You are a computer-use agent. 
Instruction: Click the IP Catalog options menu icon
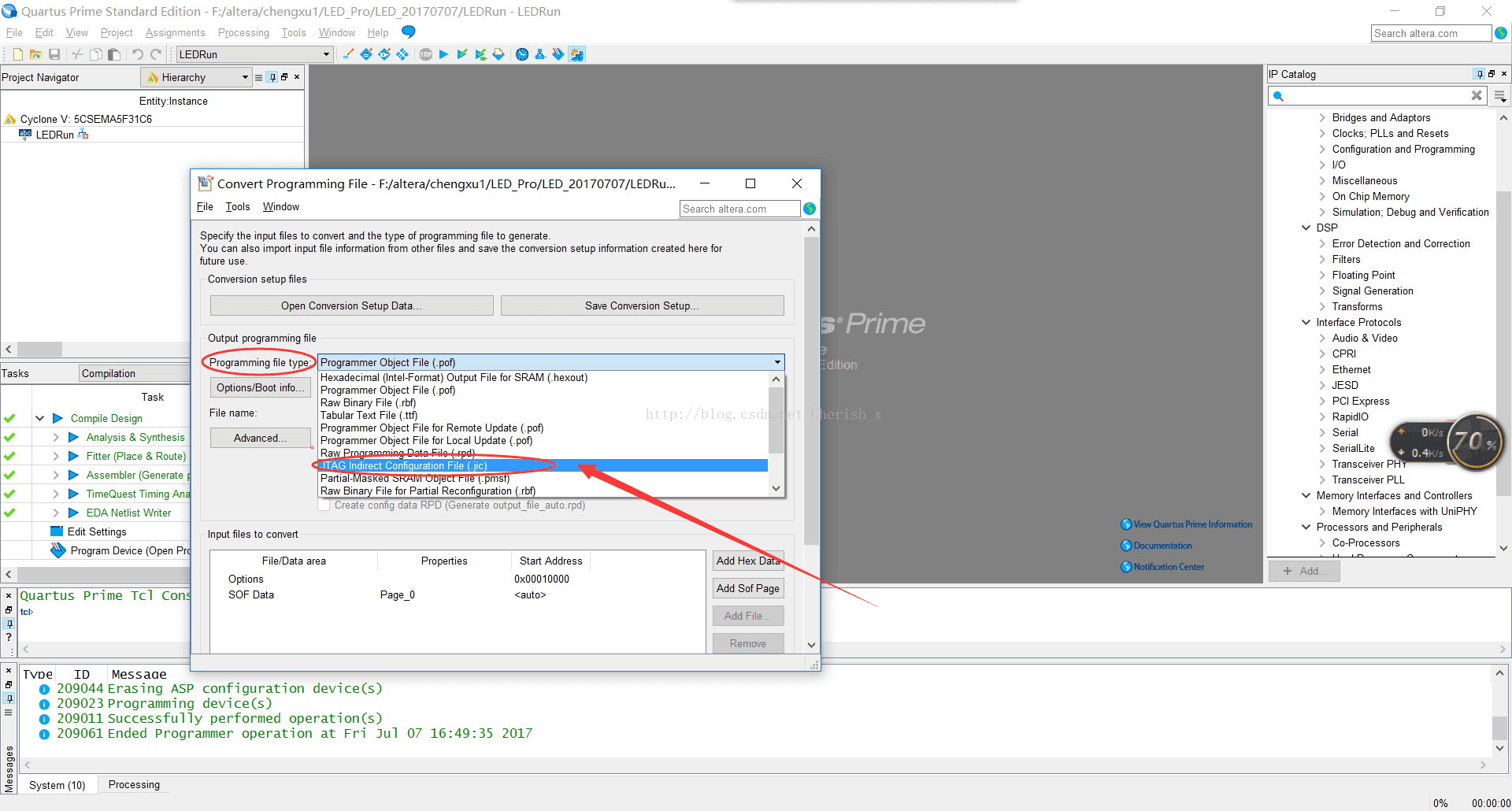click(x=1500, y=96)
